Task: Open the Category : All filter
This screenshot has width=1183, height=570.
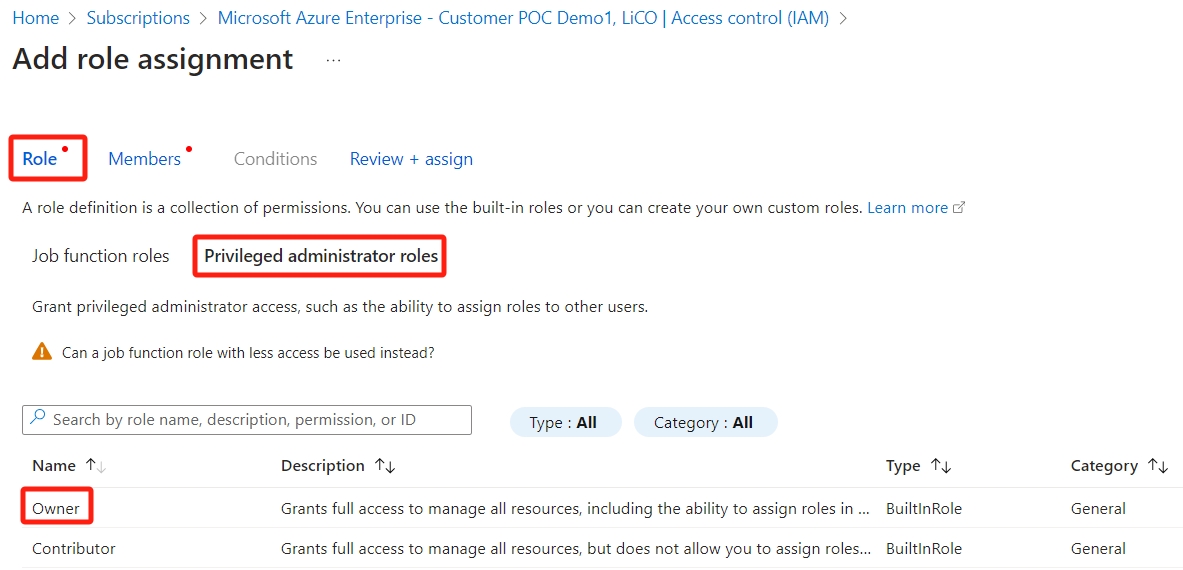Action: 704,422
